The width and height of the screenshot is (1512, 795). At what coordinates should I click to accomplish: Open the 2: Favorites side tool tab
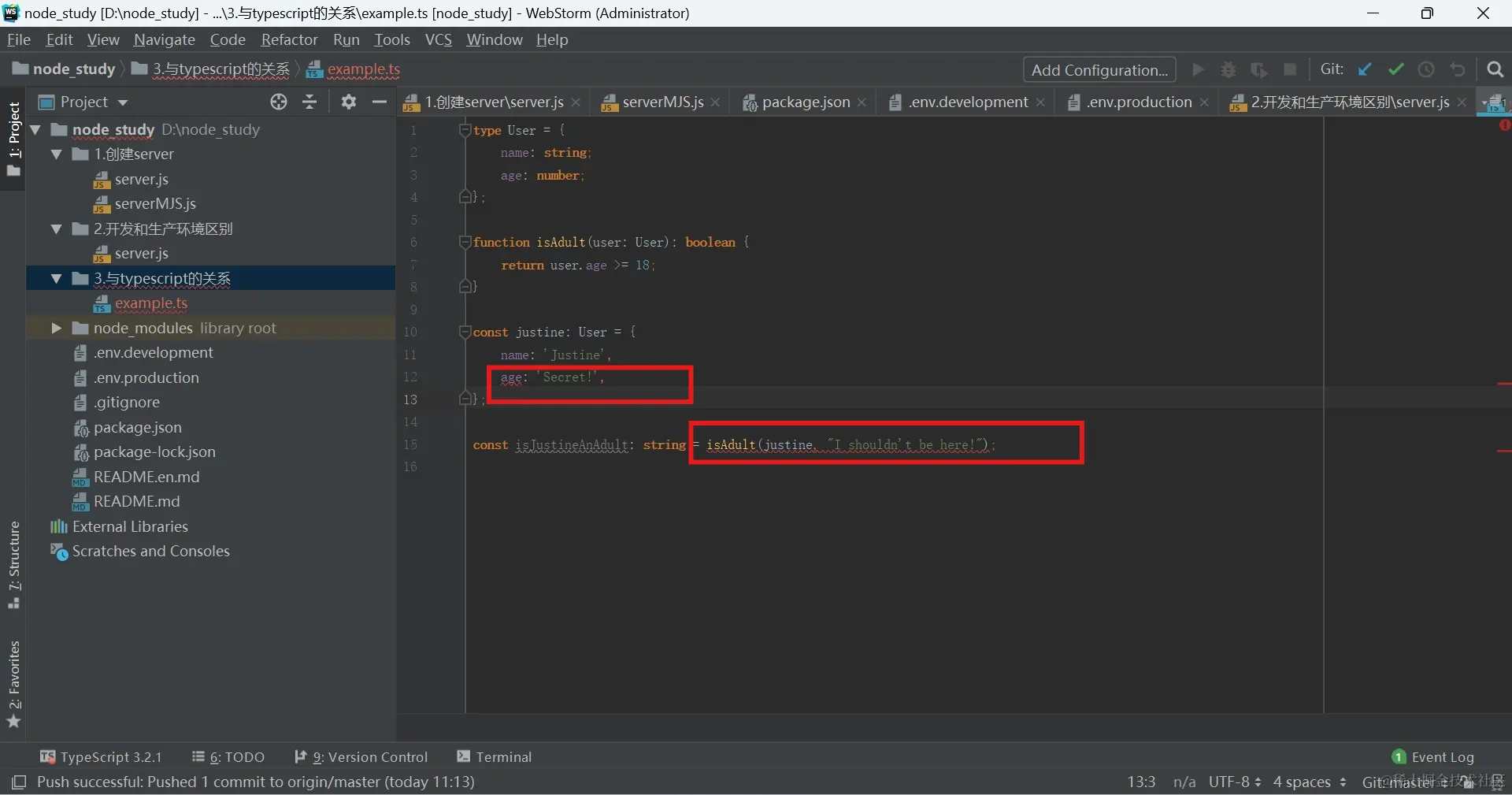[13, 684]
